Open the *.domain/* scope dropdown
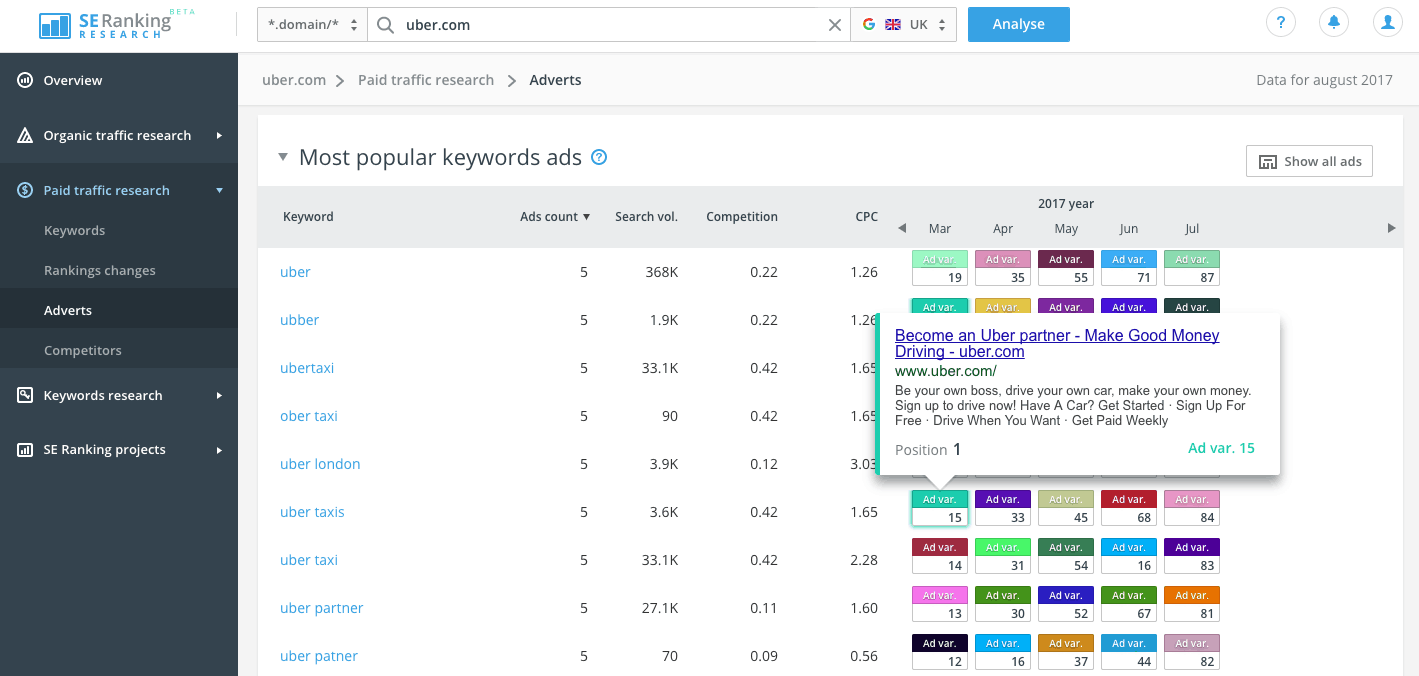 [x=312, y=25]
